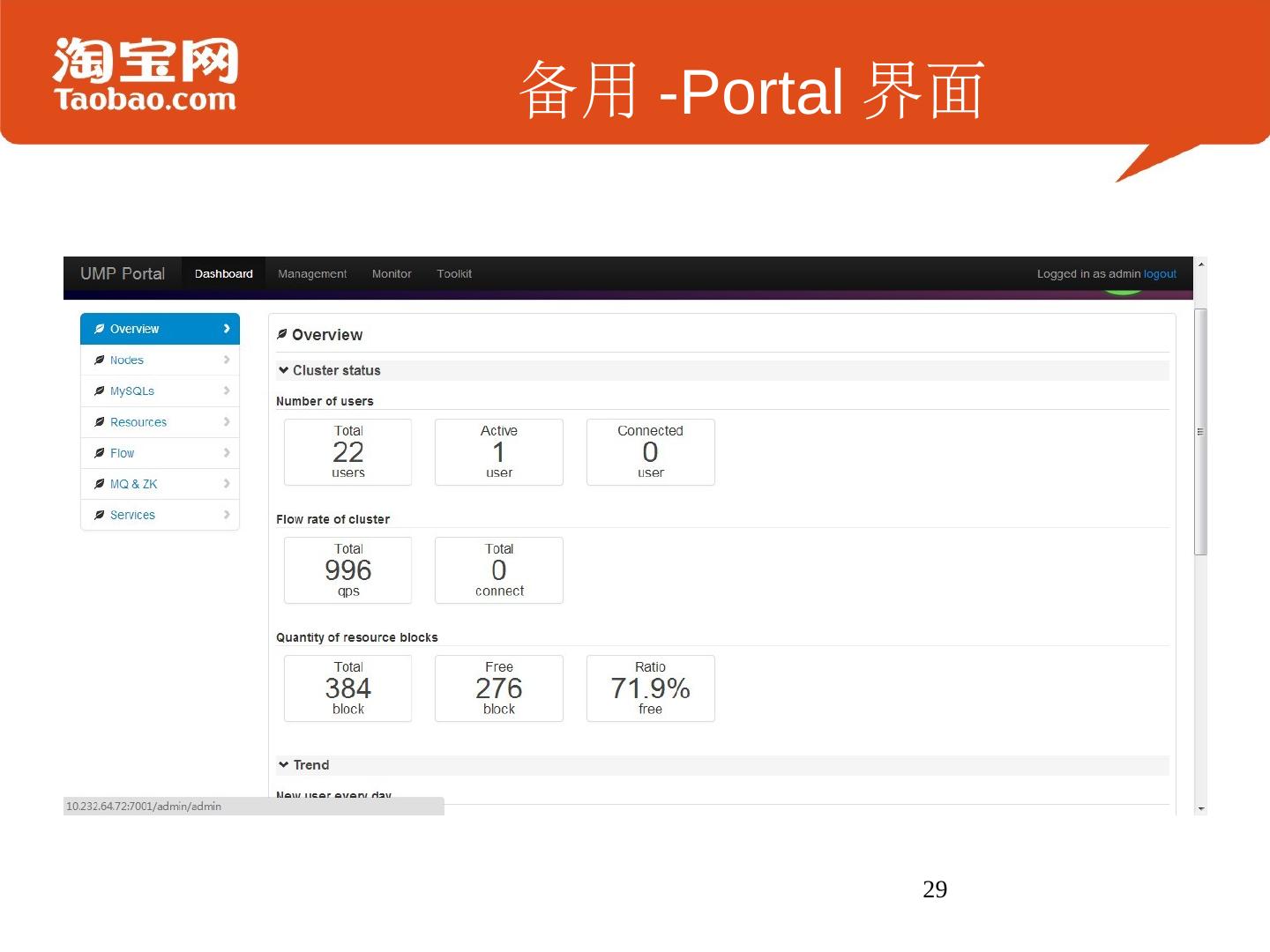This screenshot has width=1270, height=952.
Task: Click the leaf icon beside Nodes
Action: pos(100,360)
